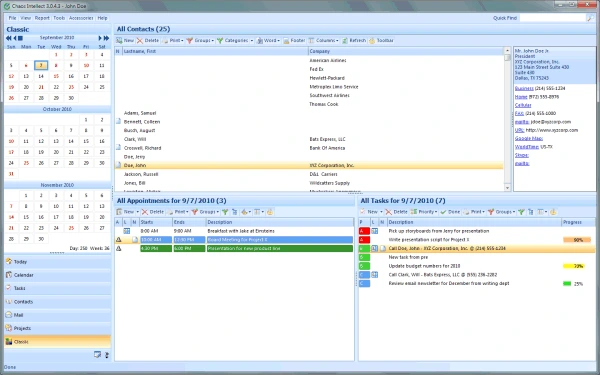
Task: Jump to the next year using the double arrow
Action: (x=106, y=38)
